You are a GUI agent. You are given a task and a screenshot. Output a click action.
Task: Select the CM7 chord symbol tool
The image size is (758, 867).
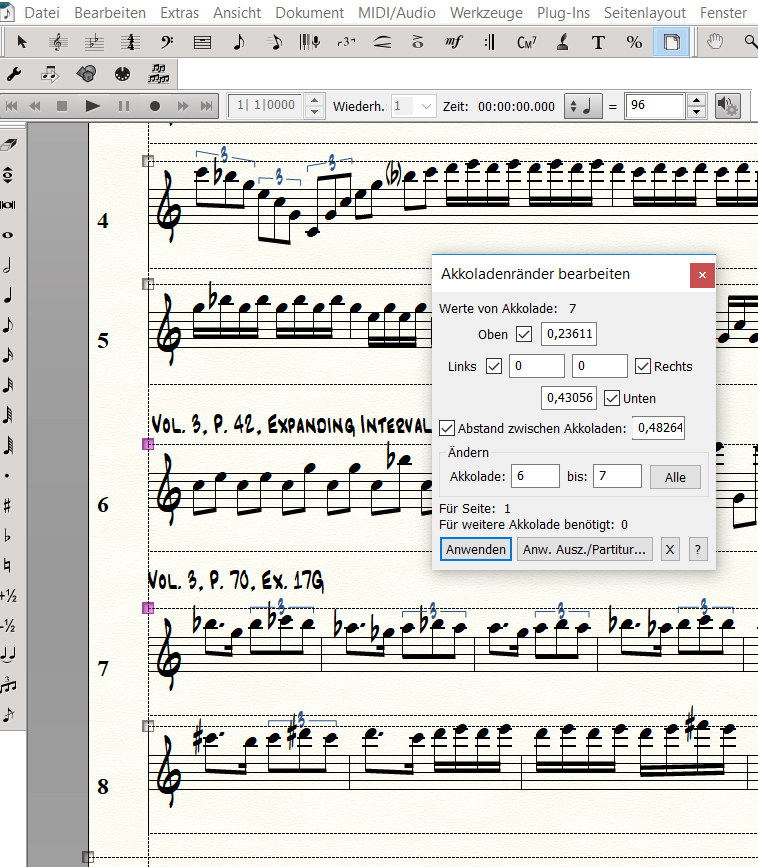coord(526,42)
